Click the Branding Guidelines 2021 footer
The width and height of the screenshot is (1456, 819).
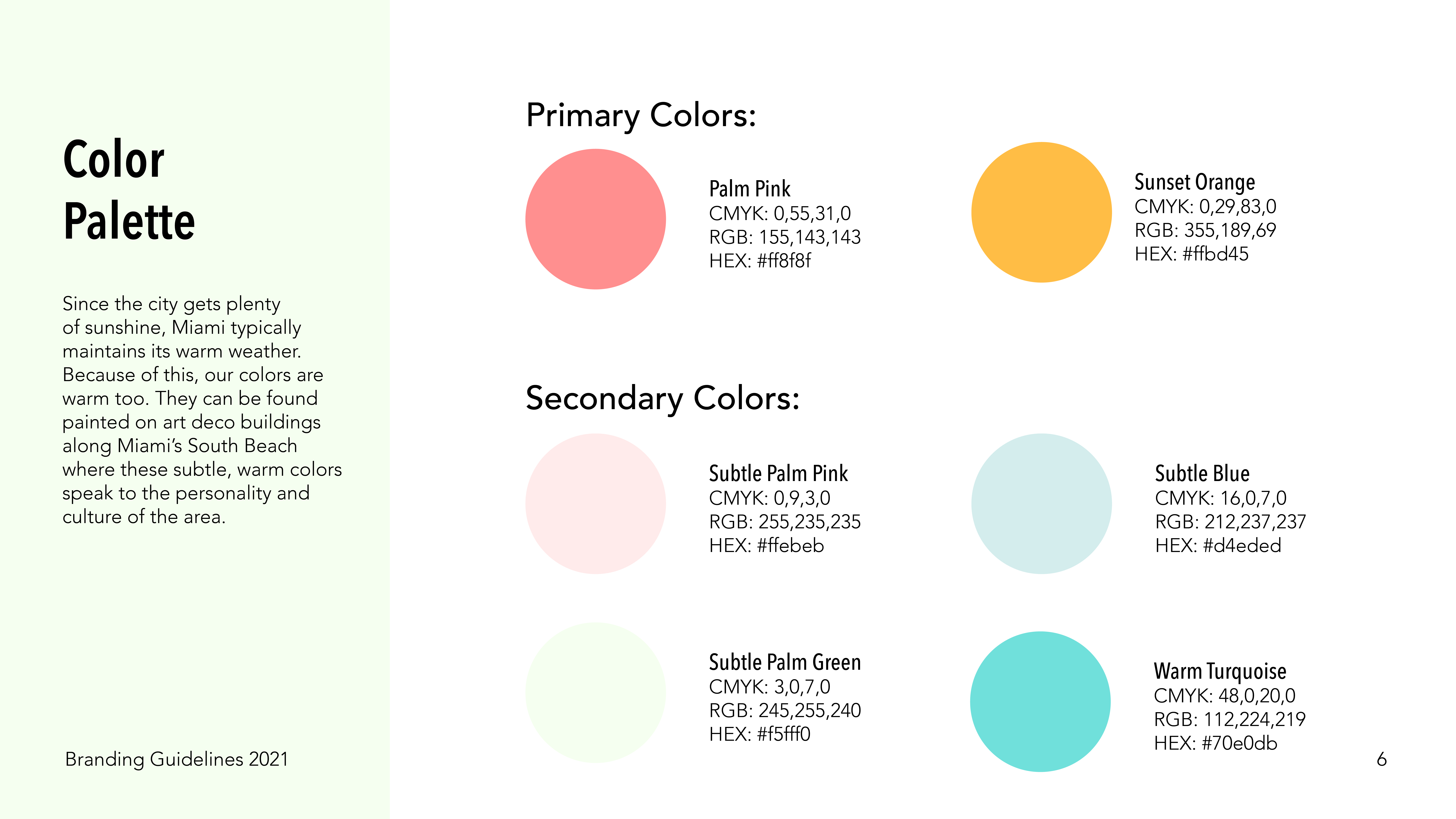(x=176, y=759)
